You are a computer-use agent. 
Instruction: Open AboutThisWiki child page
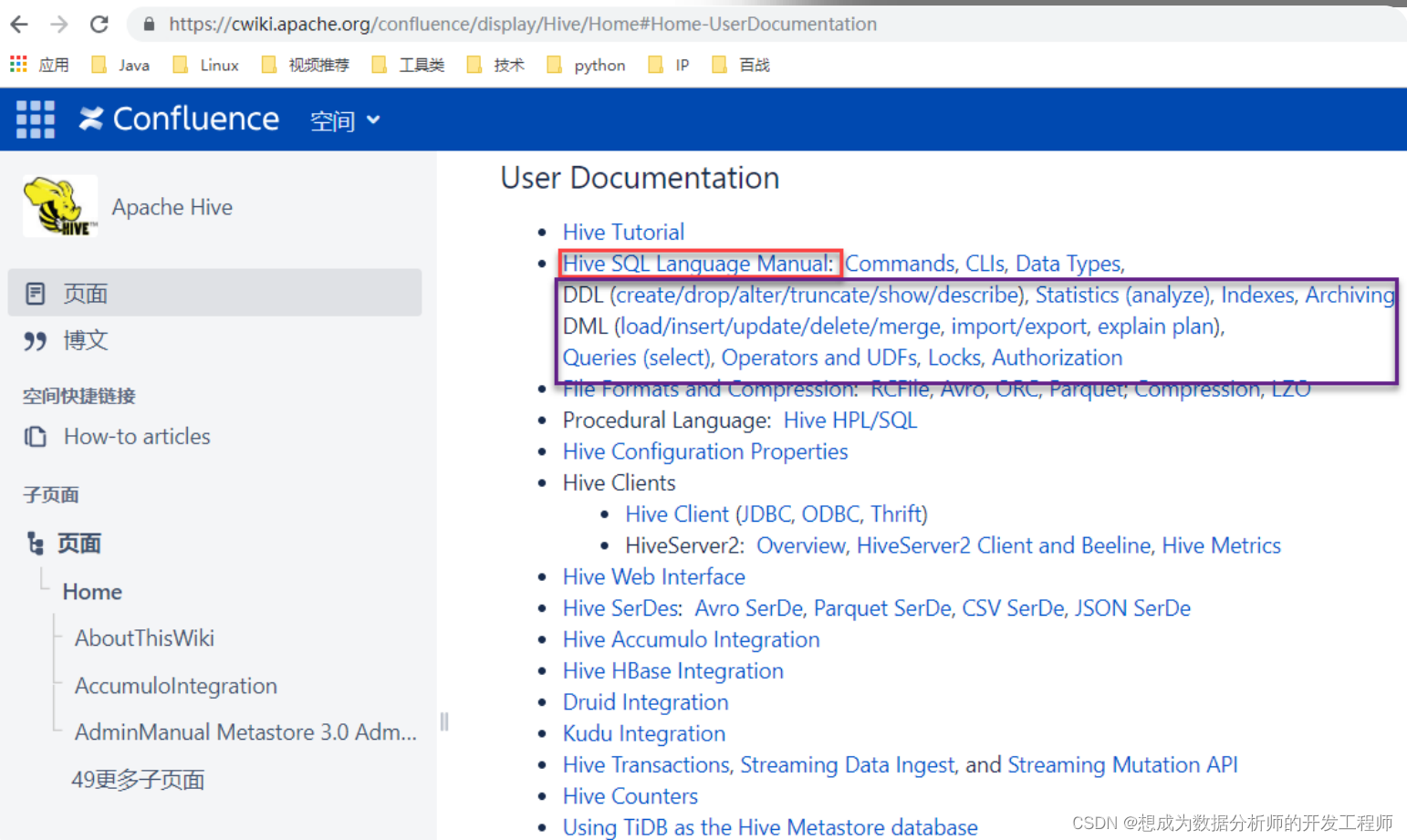coord(144,638)
